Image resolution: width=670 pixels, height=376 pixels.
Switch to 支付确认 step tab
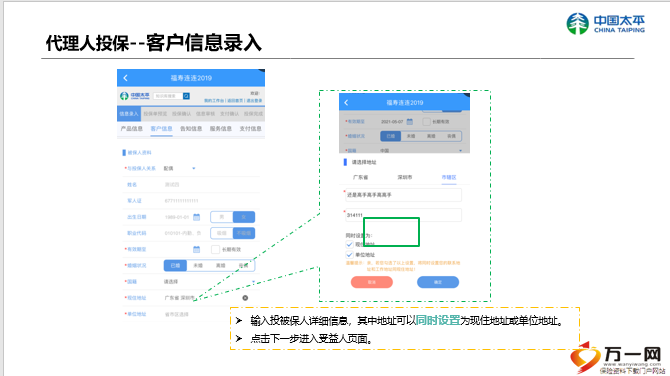[229, 114]
